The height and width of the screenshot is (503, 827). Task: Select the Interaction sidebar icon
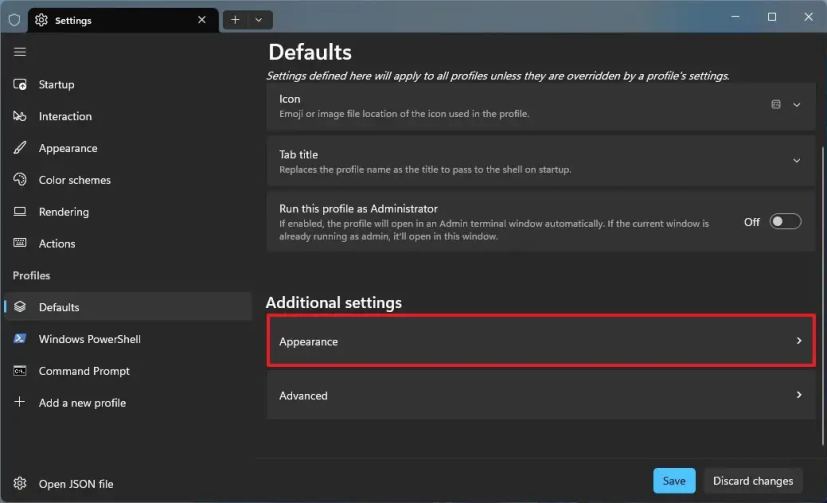20,117
